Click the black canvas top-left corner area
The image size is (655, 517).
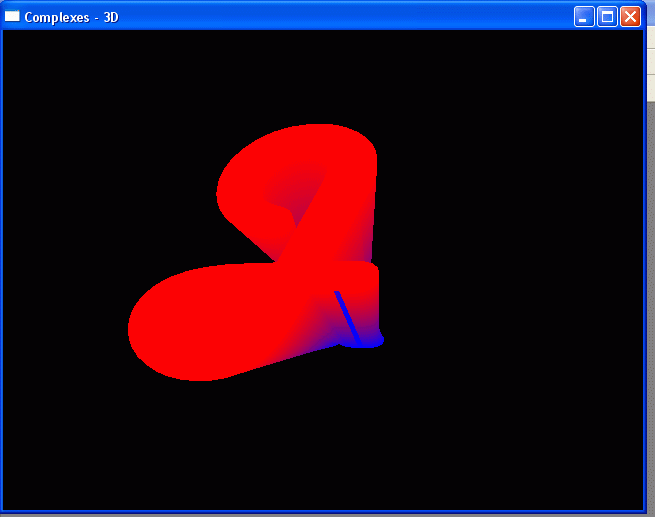pos(40,60)
